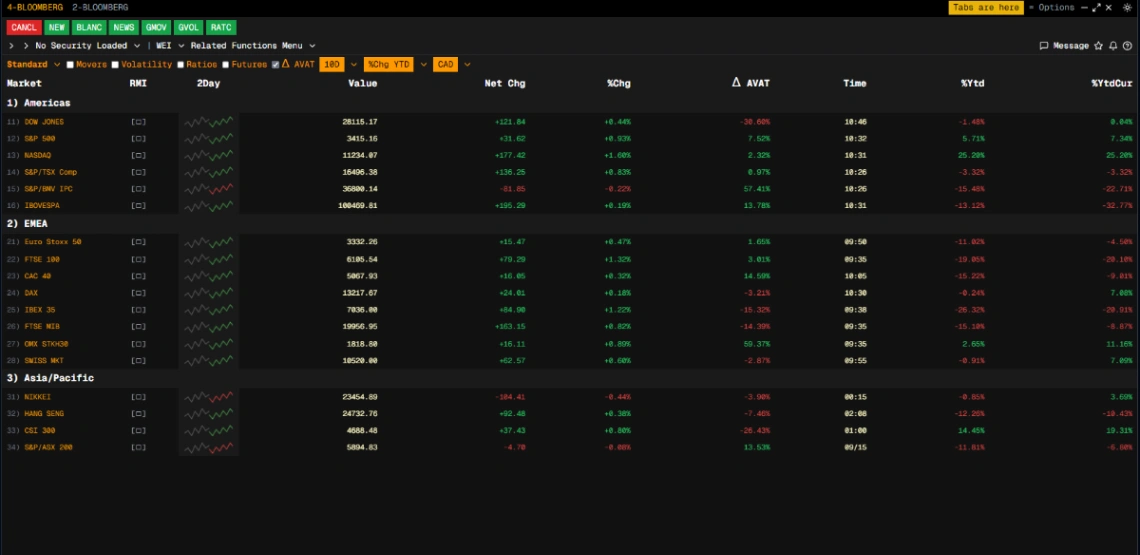Click the RMI icon for OMX STKH30

[x=138, y=343]
